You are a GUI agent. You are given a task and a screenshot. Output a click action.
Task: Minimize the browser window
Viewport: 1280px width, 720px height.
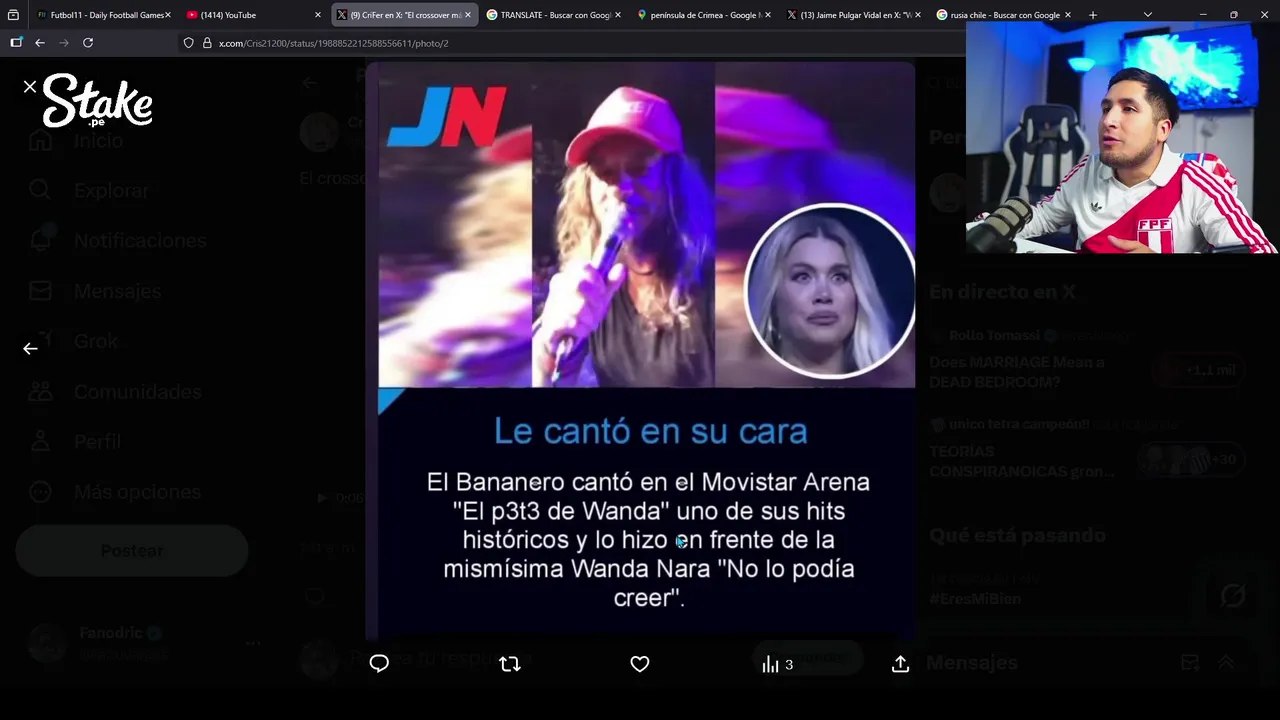pos(1202,15)
